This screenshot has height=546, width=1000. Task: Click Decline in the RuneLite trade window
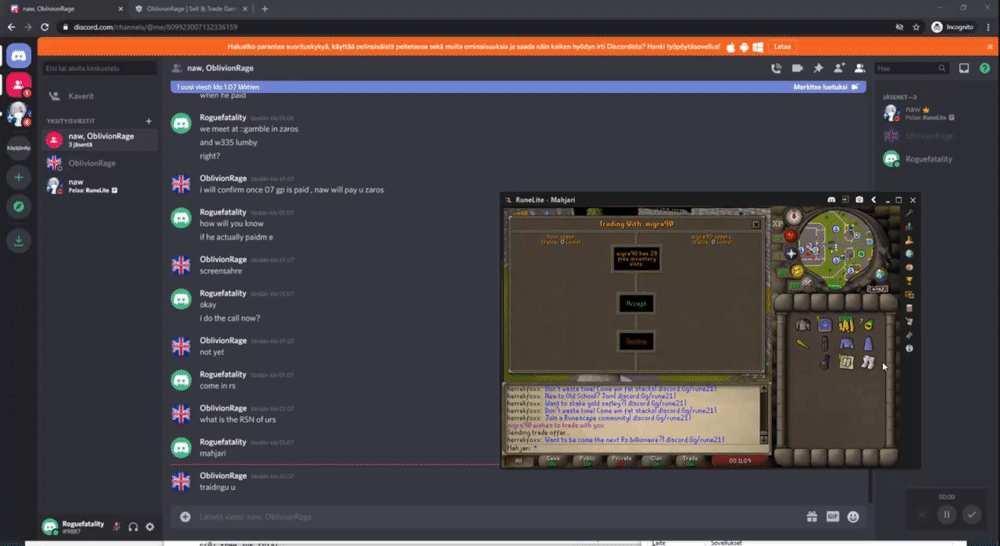636,341
